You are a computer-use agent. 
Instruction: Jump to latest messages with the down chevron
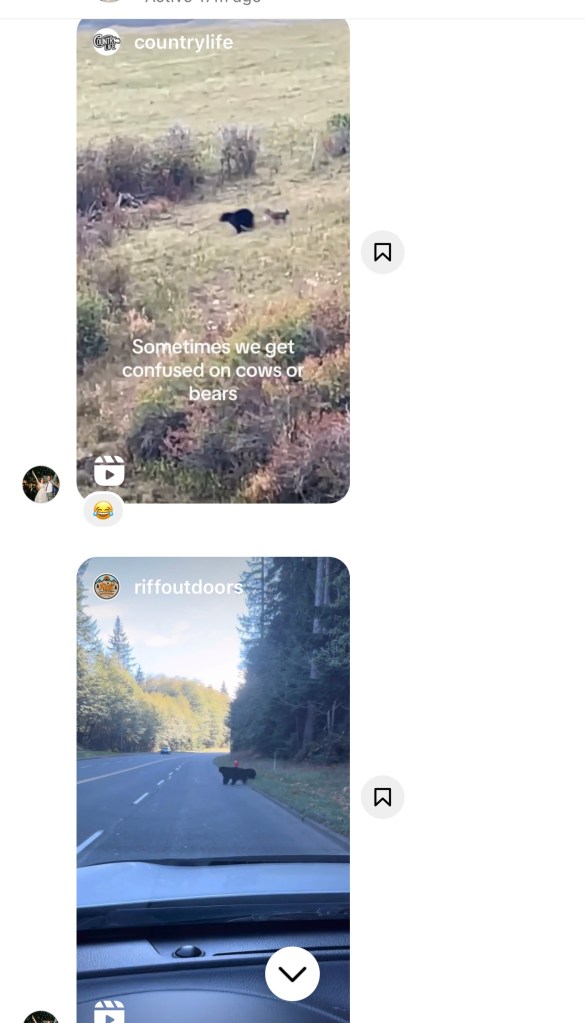(292, 973)
